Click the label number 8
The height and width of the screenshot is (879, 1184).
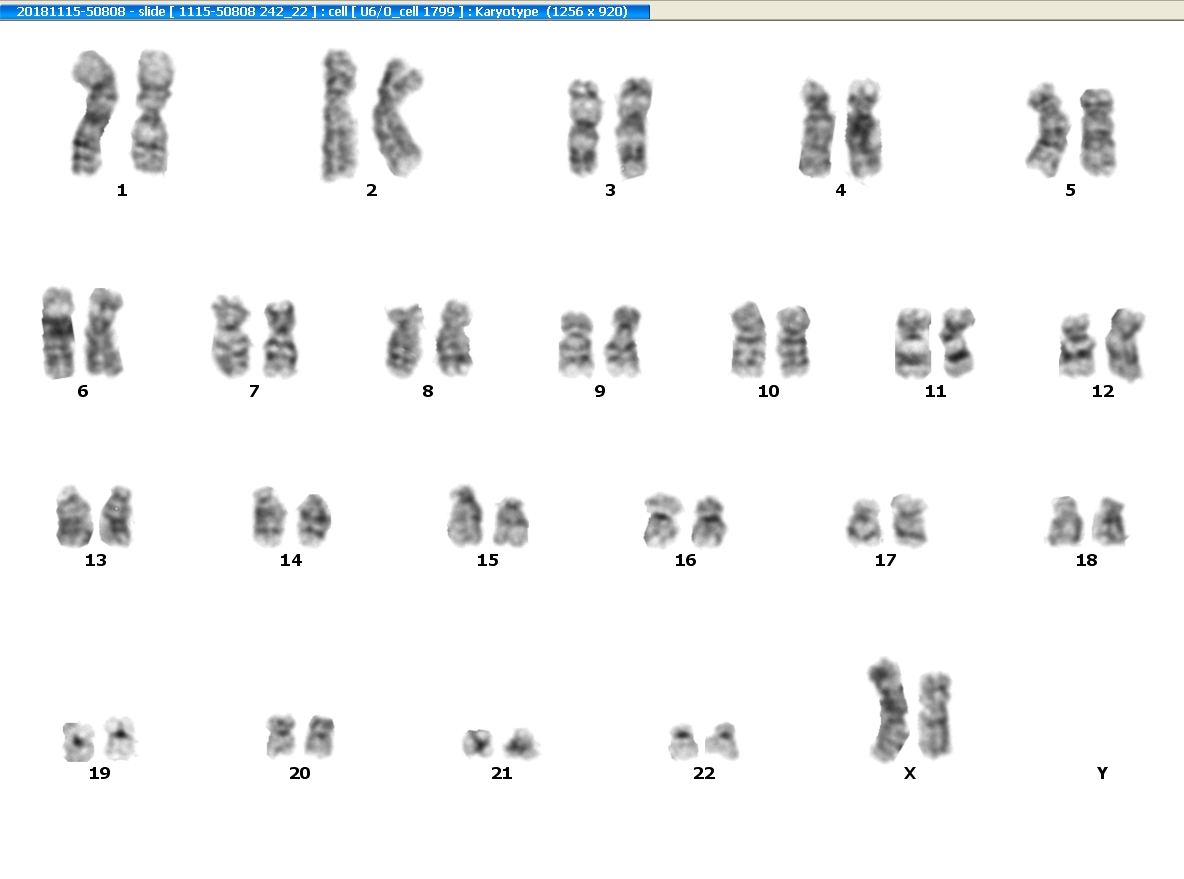pos(427,391)
